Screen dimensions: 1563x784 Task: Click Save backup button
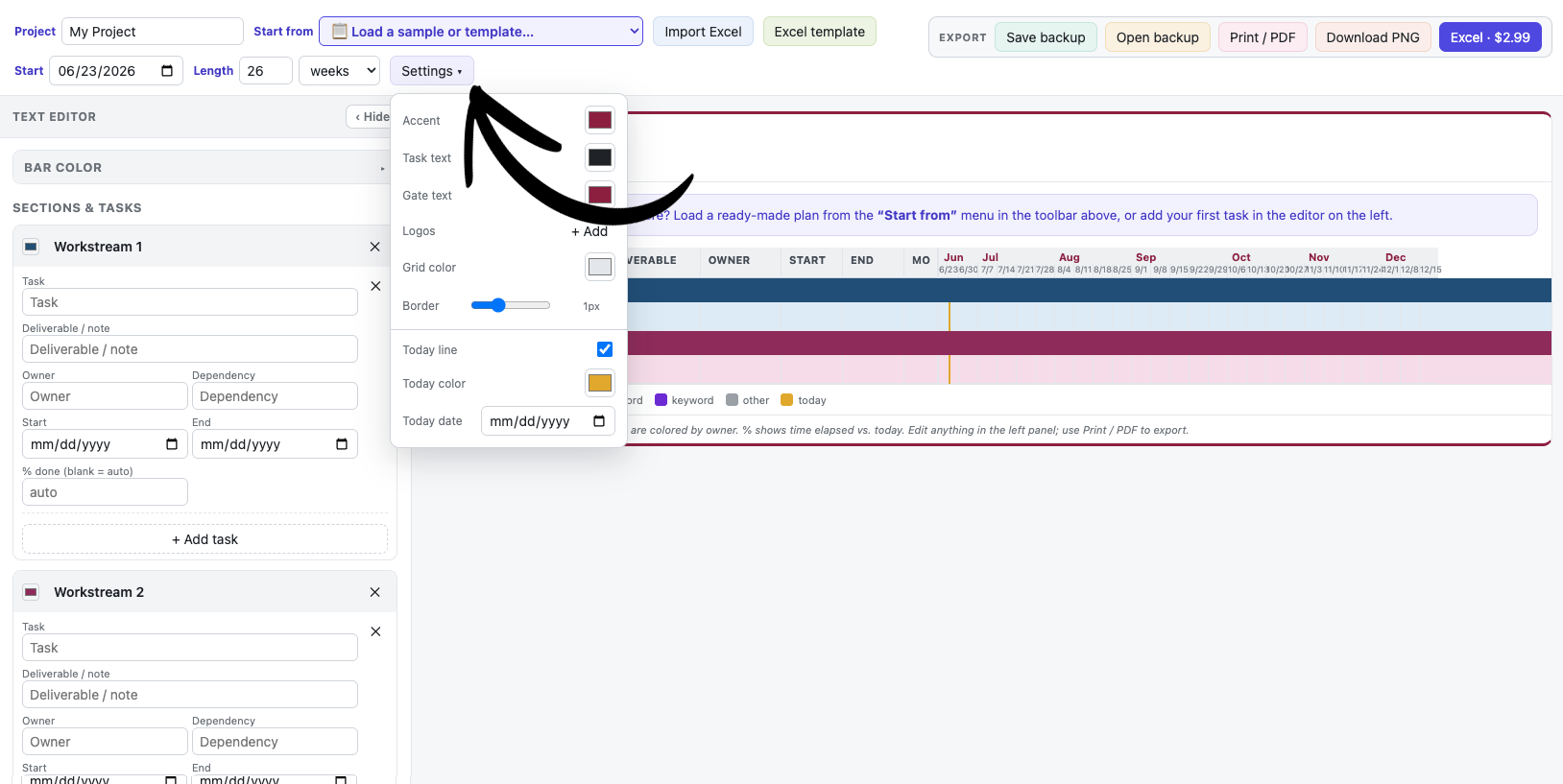(x=1046, y=37)
